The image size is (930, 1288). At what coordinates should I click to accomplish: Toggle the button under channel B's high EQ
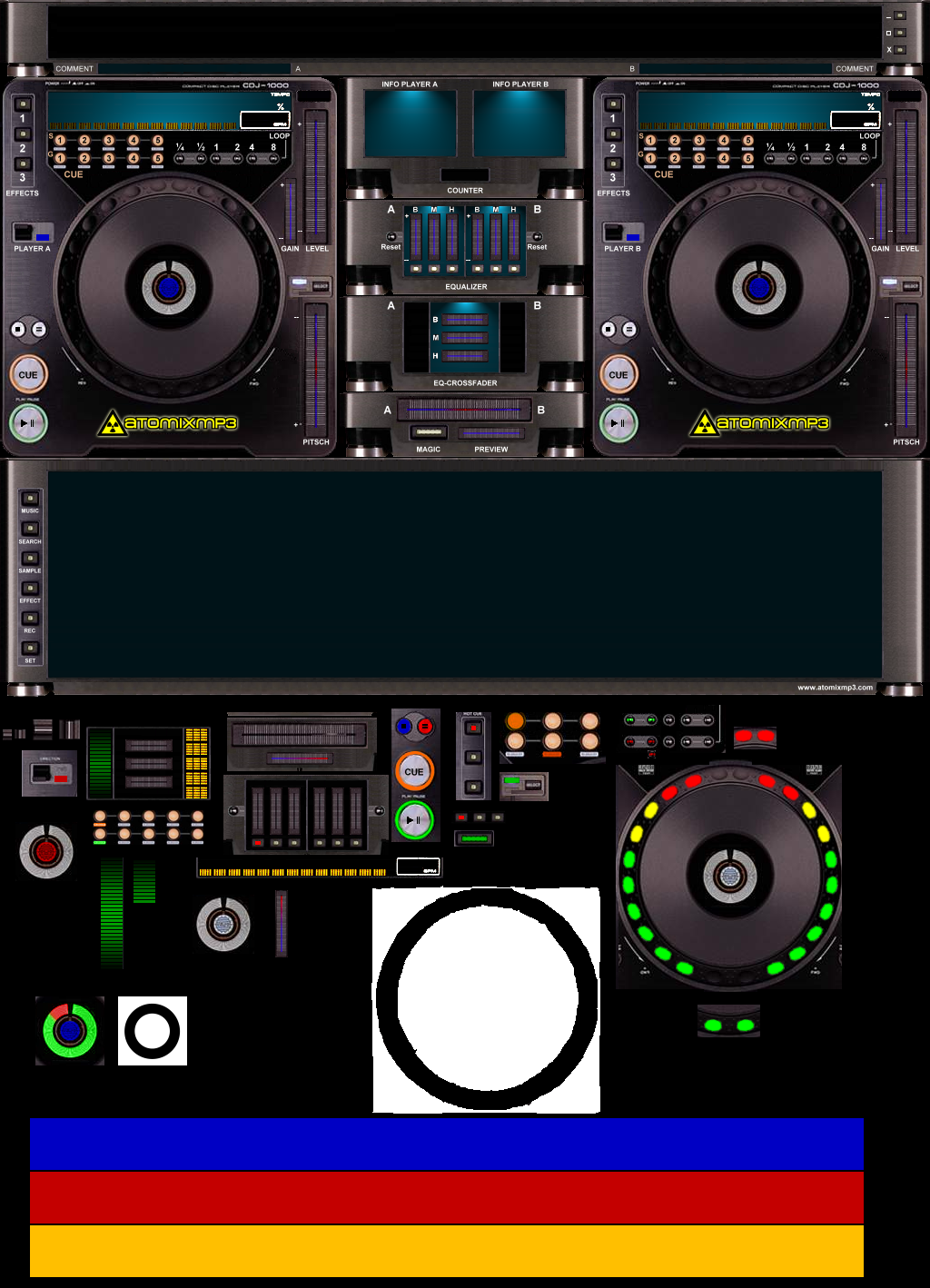tap(514, 269)
